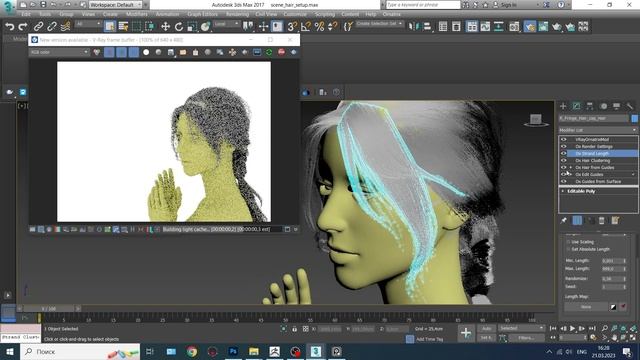Open the Select by Name list

(123, 27)
